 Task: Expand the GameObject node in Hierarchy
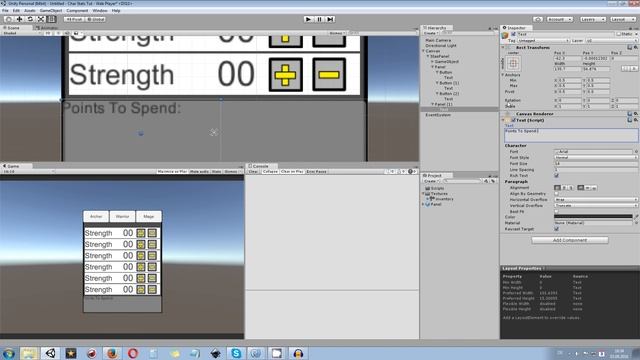pyautogui.click(x=432, y=62)
